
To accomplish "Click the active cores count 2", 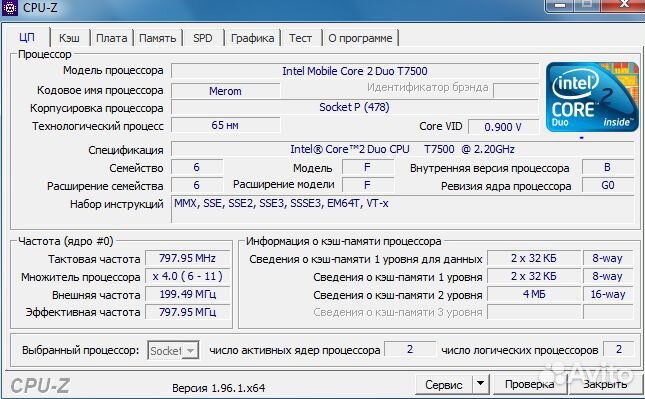I will [410, 349].
